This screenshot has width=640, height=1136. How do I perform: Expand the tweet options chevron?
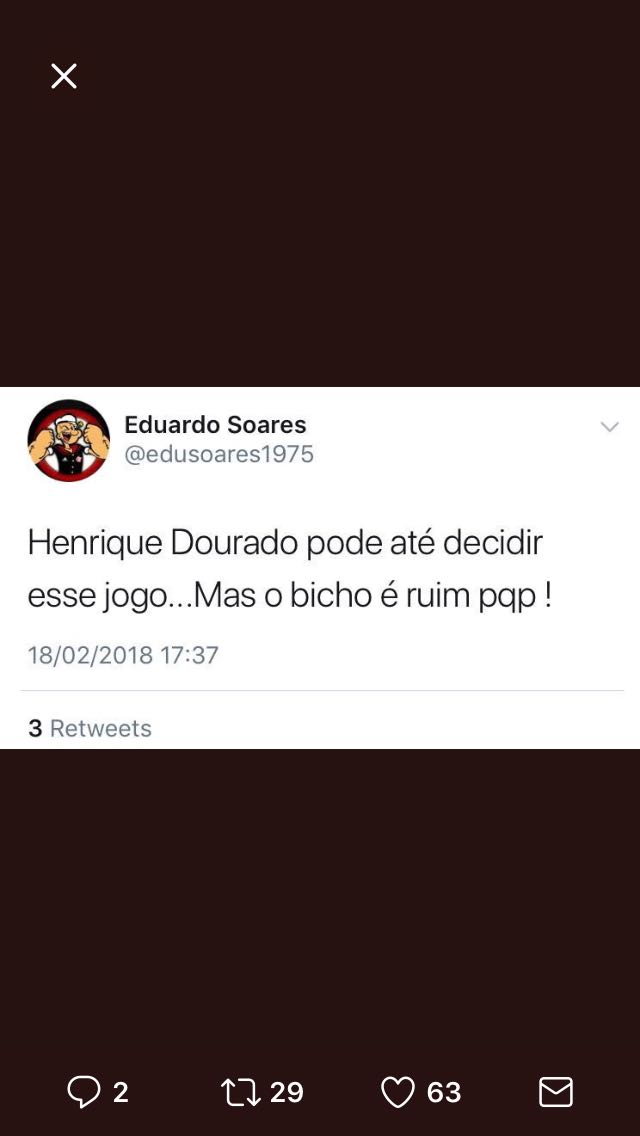[610, 427]
